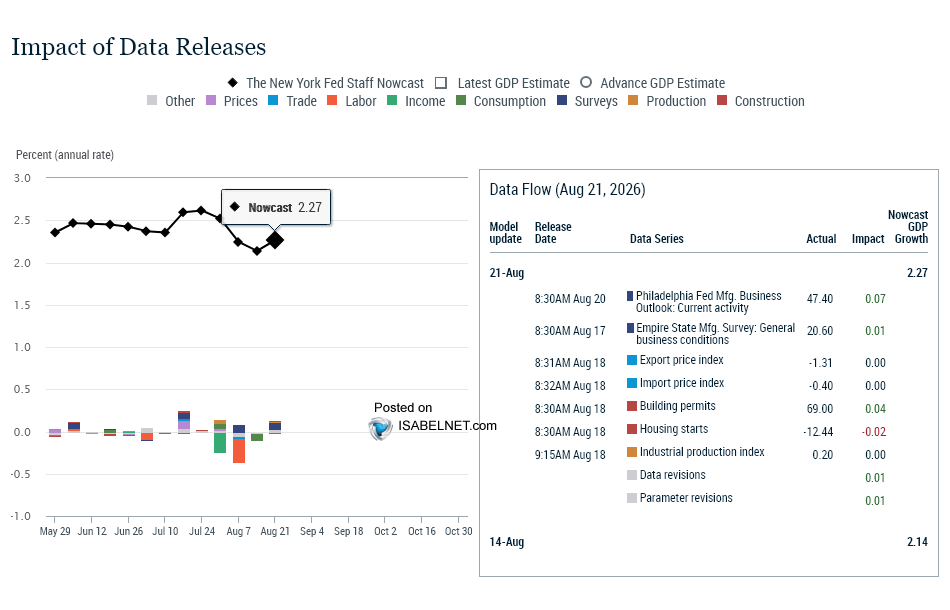The width and height of the screenshot is (950, 610).
Task: Click the Nowcast 2.27 tooltip
Action: 276,207
